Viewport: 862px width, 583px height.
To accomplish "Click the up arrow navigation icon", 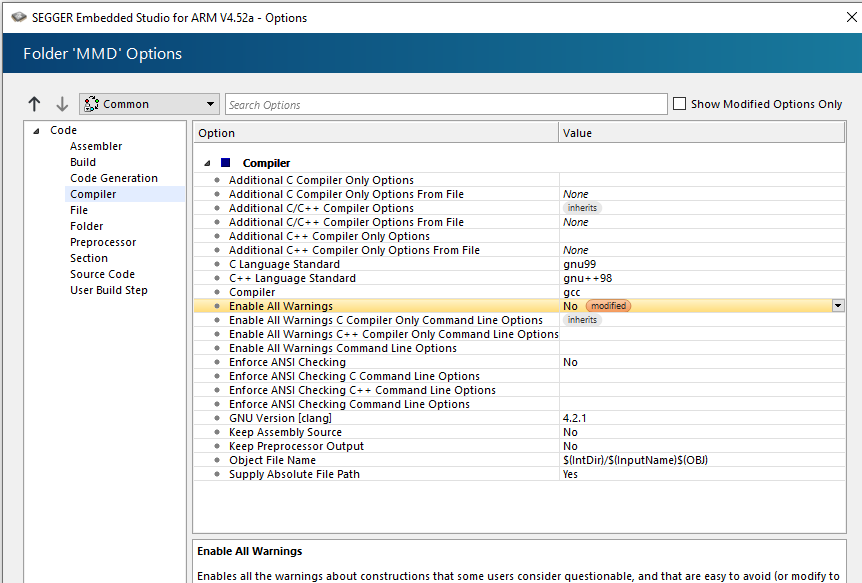I will click(34, 104).
